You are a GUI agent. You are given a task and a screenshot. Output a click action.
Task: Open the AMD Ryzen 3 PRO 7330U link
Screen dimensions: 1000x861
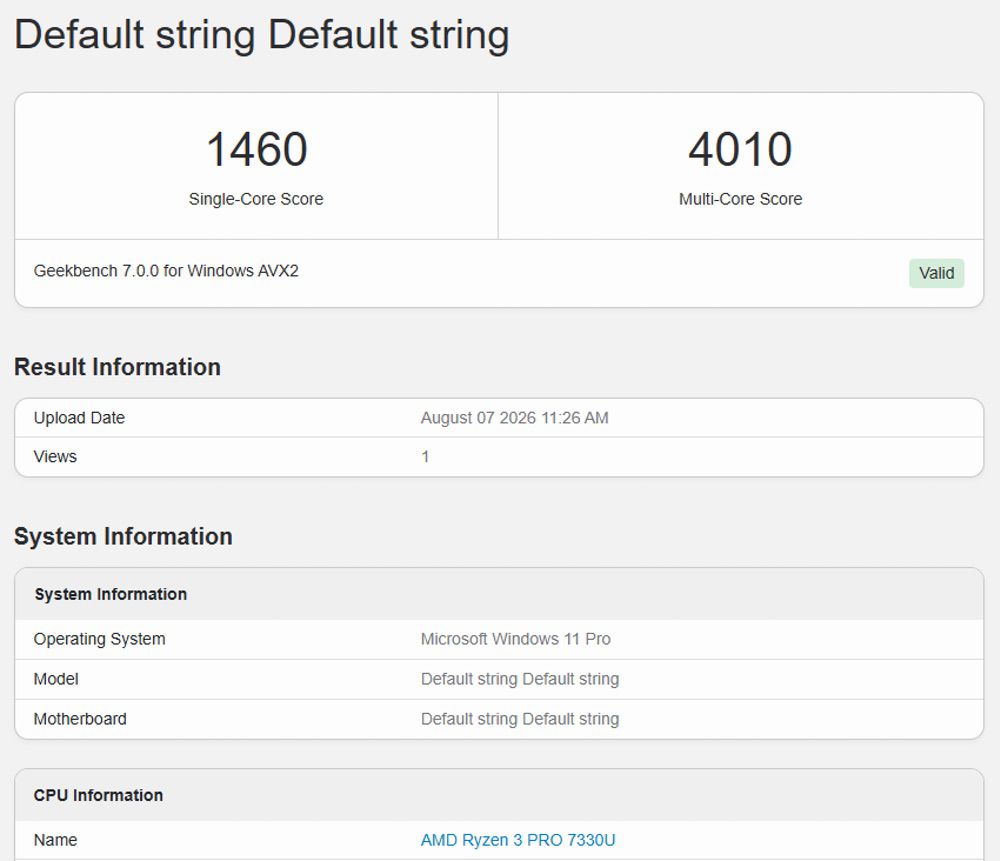pyautogui.click(x=518, y=840)
